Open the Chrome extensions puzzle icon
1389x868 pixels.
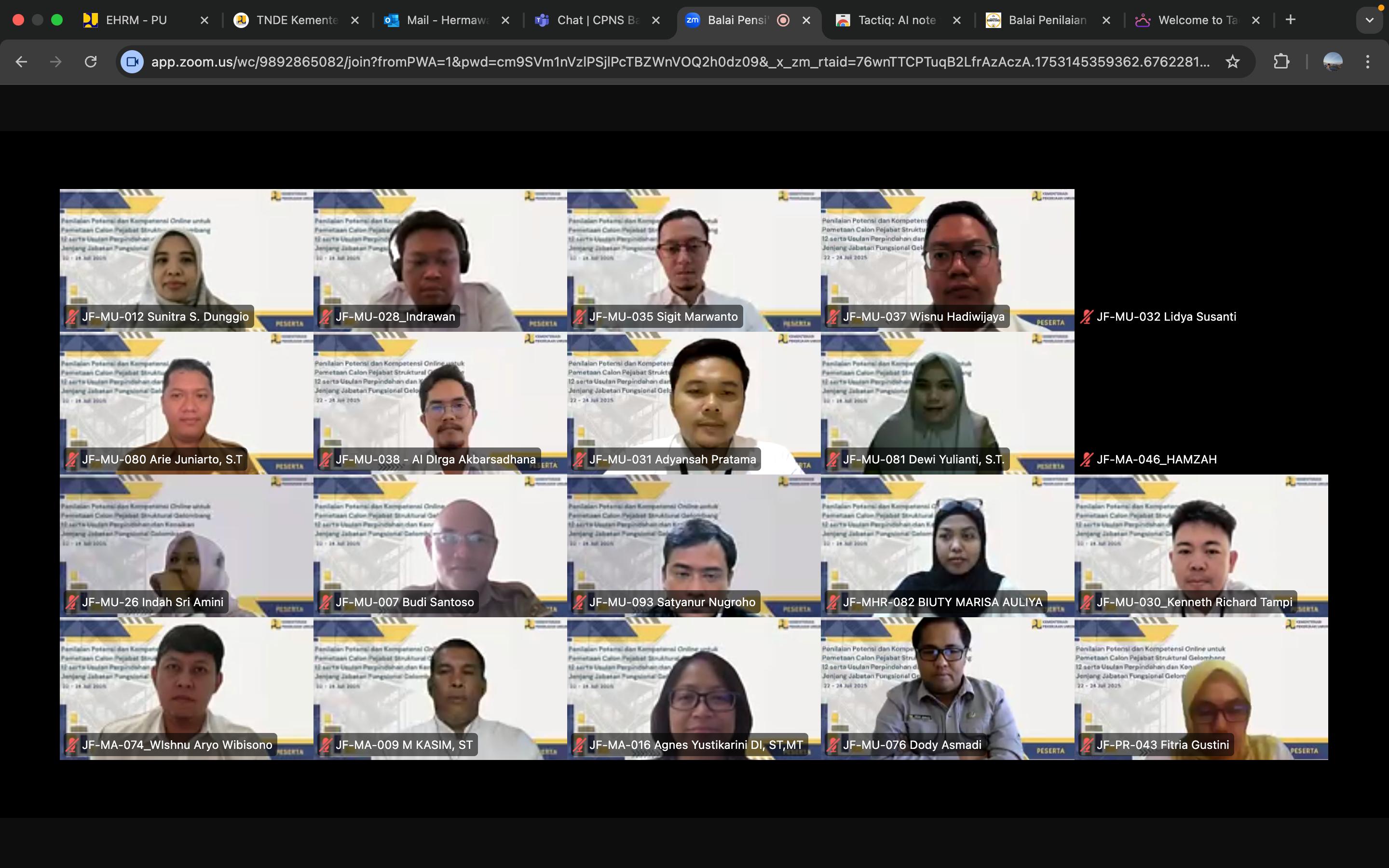click(x=1281, y=61)
